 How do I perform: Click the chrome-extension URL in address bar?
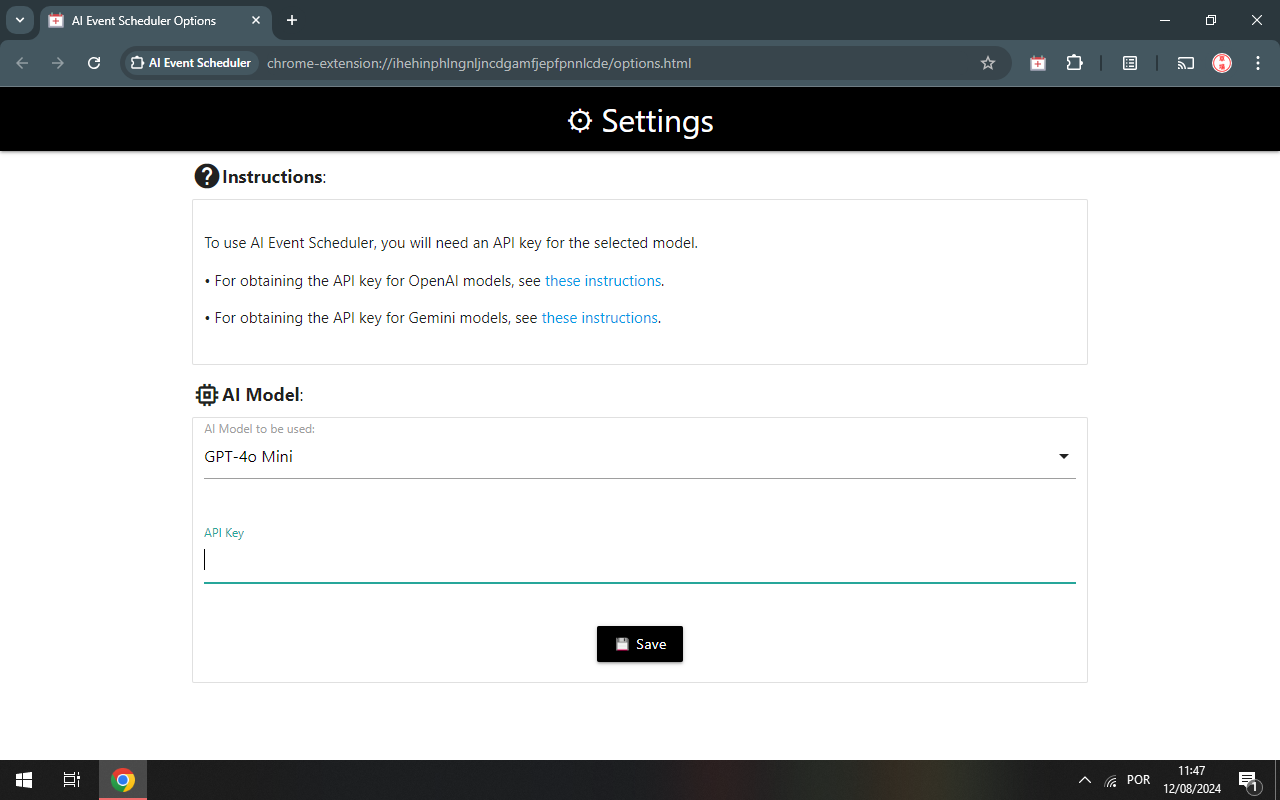(x=479, y=63)
